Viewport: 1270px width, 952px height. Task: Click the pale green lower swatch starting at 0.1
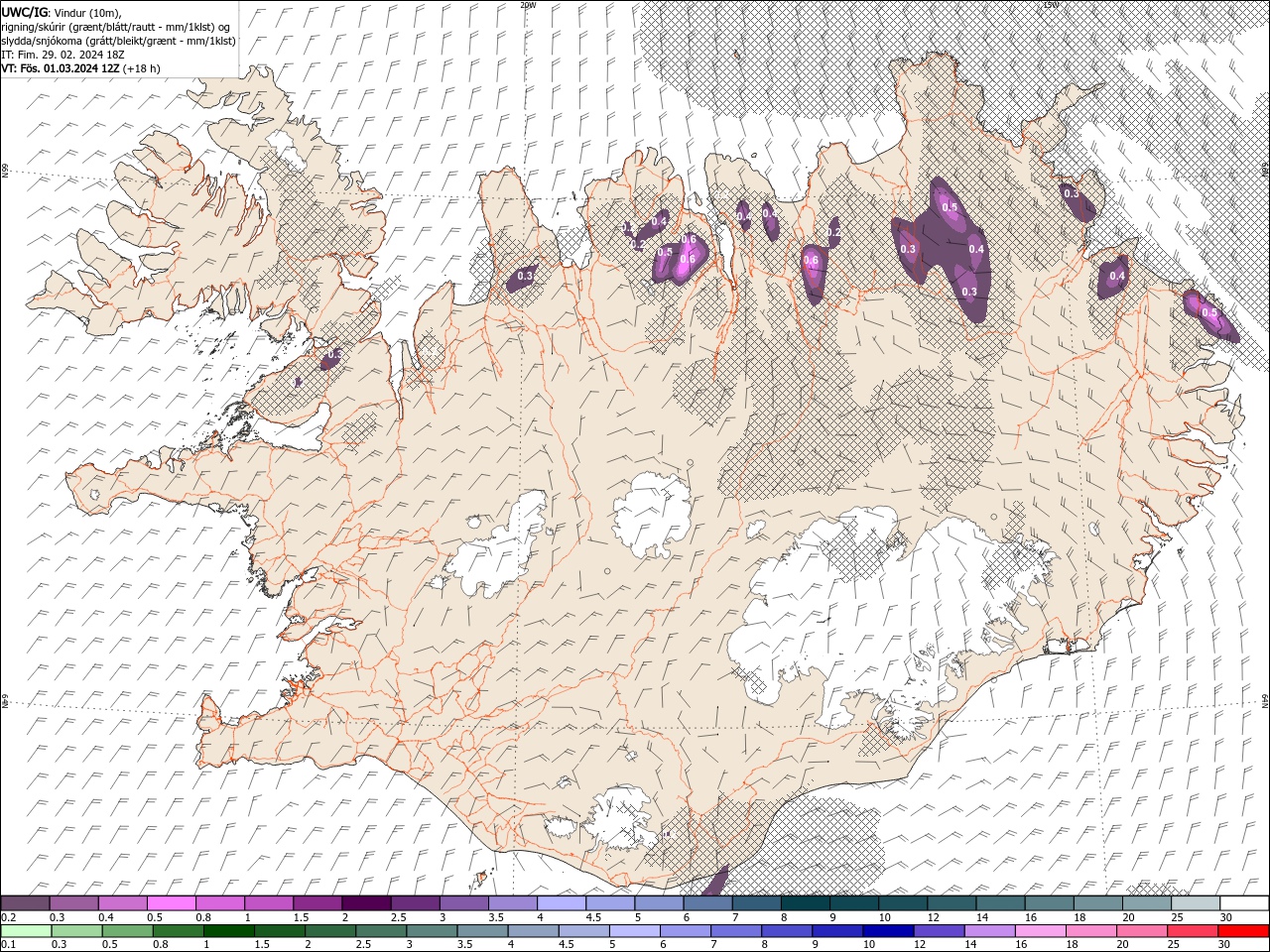[26, 930]
